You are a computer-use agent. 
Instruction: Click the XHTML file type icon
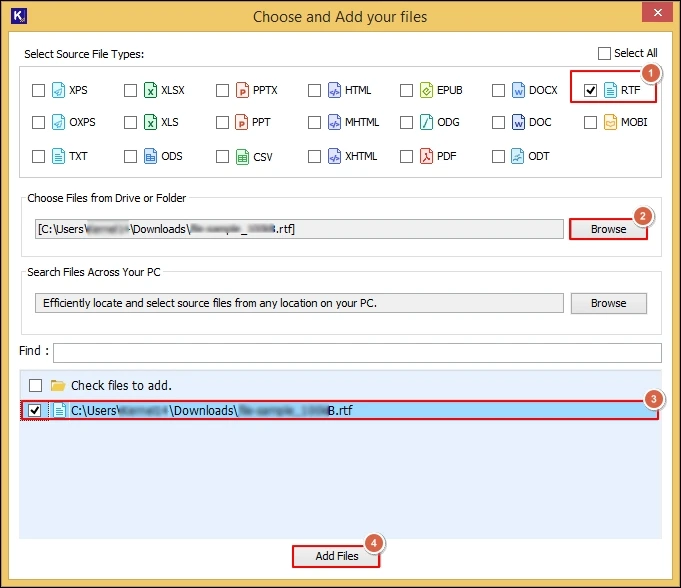coord(334,156)
